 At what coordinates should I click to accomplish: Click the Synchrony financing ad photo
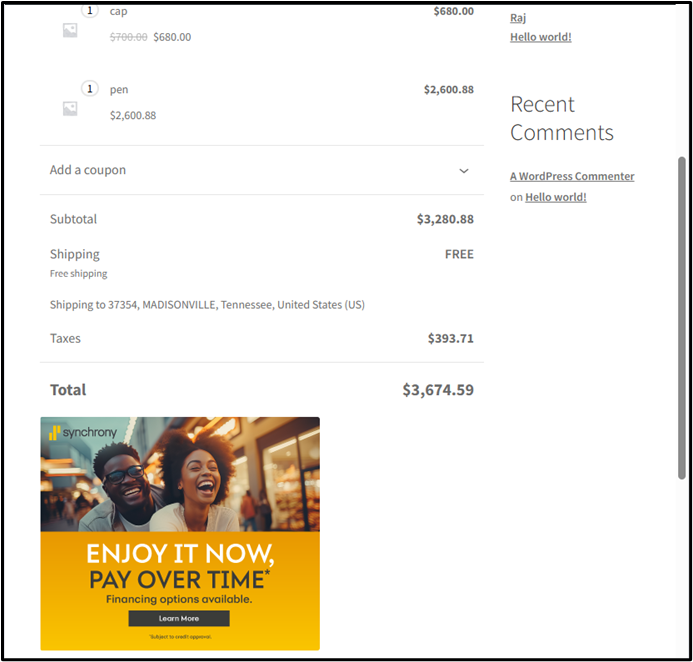180,475
